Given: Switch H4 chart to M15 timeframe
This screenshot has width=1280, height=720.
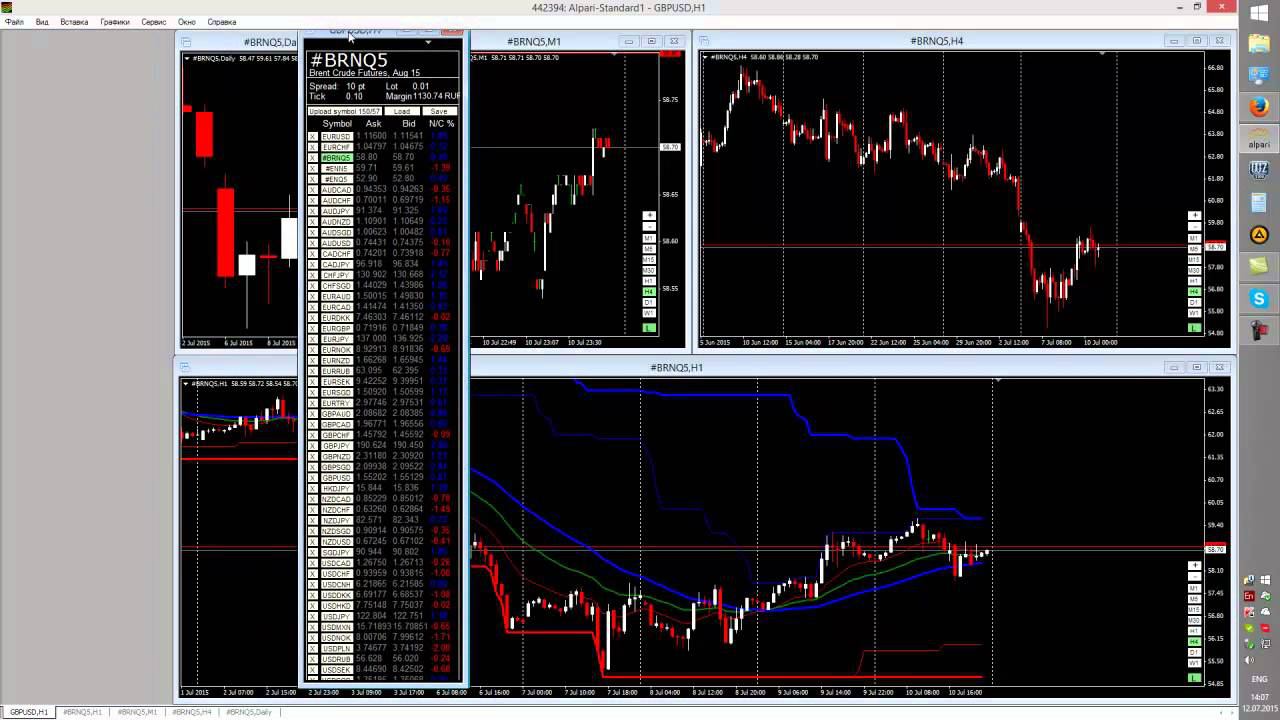Looking at the screenshot, I should click(x=1194, y=259).
